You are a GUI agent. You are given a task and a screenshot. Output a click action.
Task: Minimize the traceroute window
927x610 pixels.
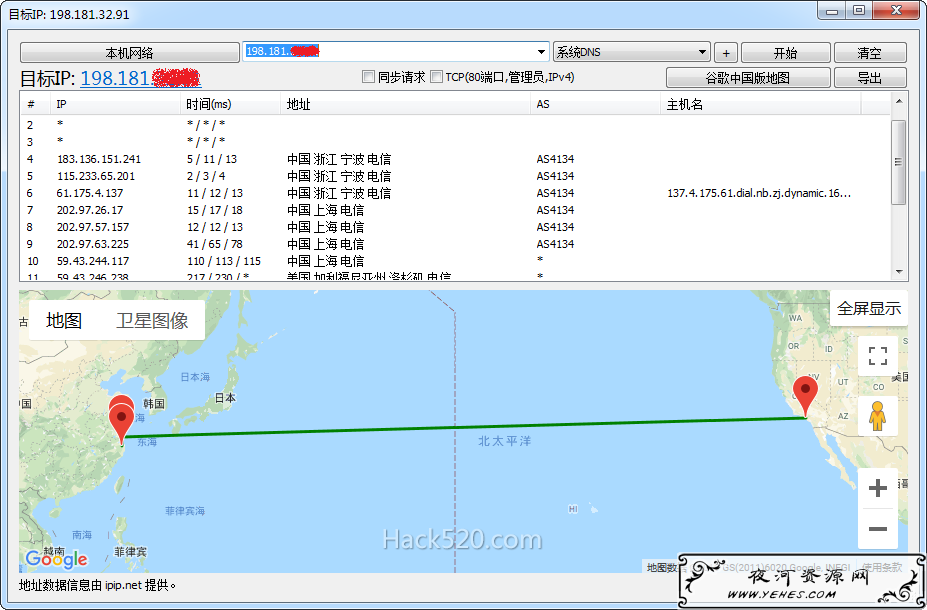[x=832, y=11]
